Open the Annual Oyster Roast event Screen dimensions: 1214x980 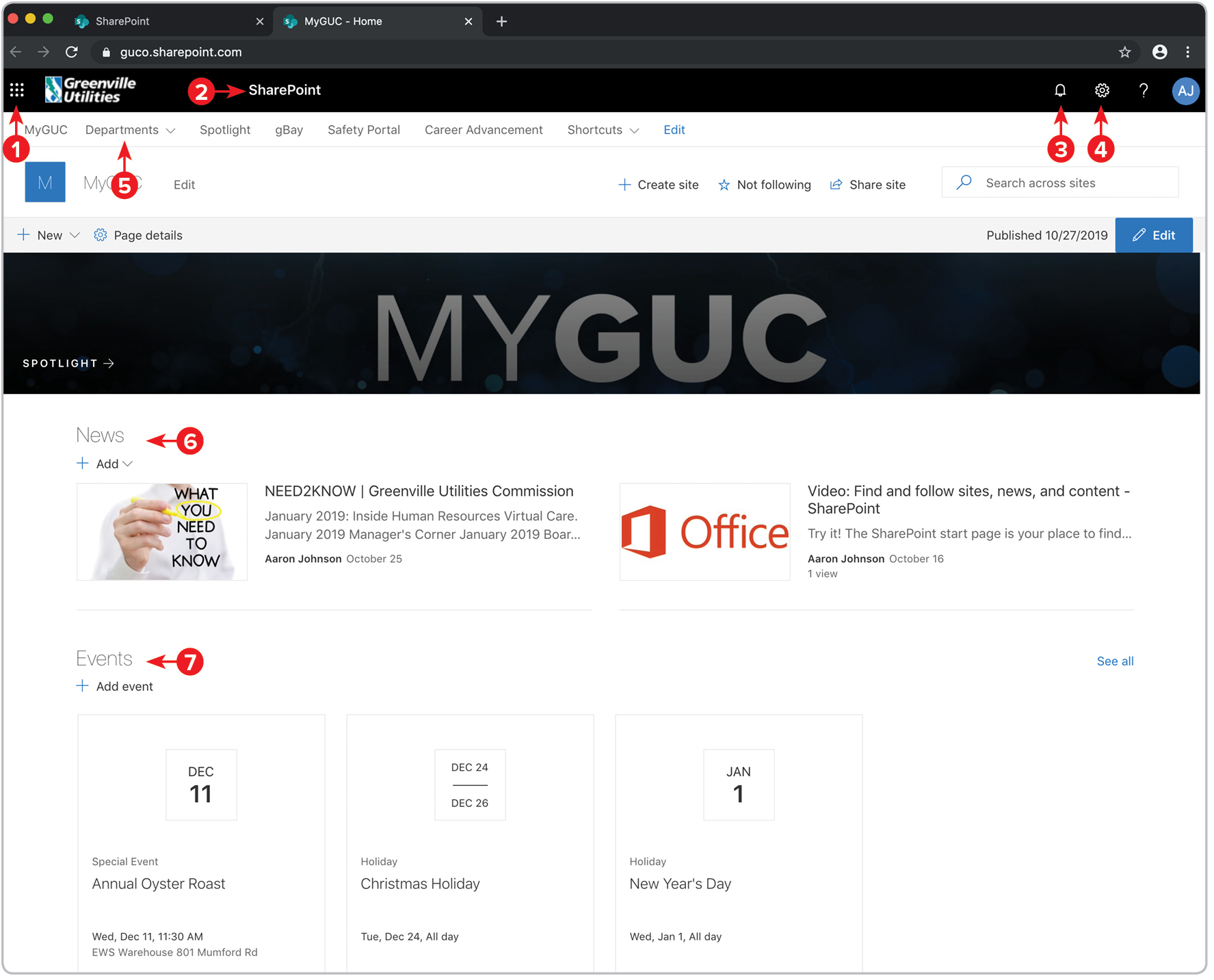tap(159, 884)
